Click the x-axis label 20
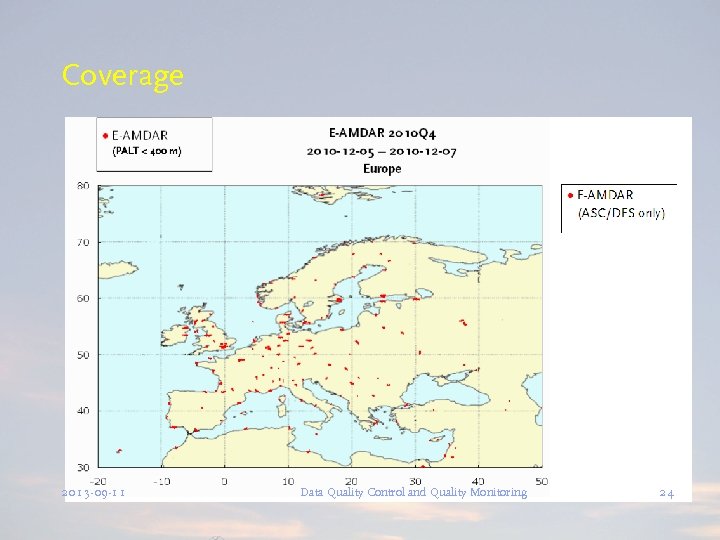Screen dimensions: 720x540 (351, 481)
